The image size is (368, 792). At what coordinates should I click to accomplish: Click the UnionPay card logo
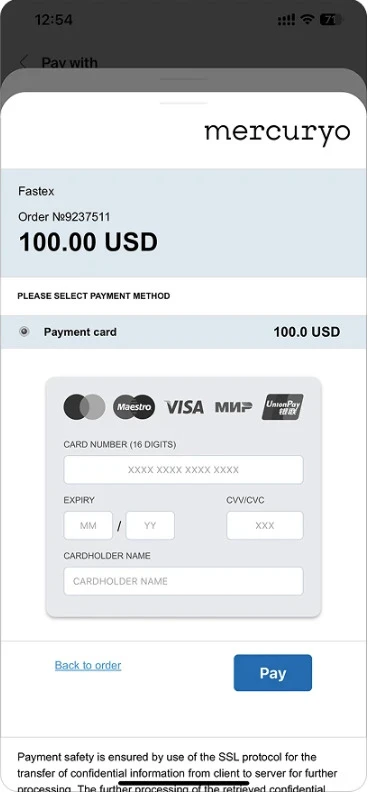[x=283, y=407]
